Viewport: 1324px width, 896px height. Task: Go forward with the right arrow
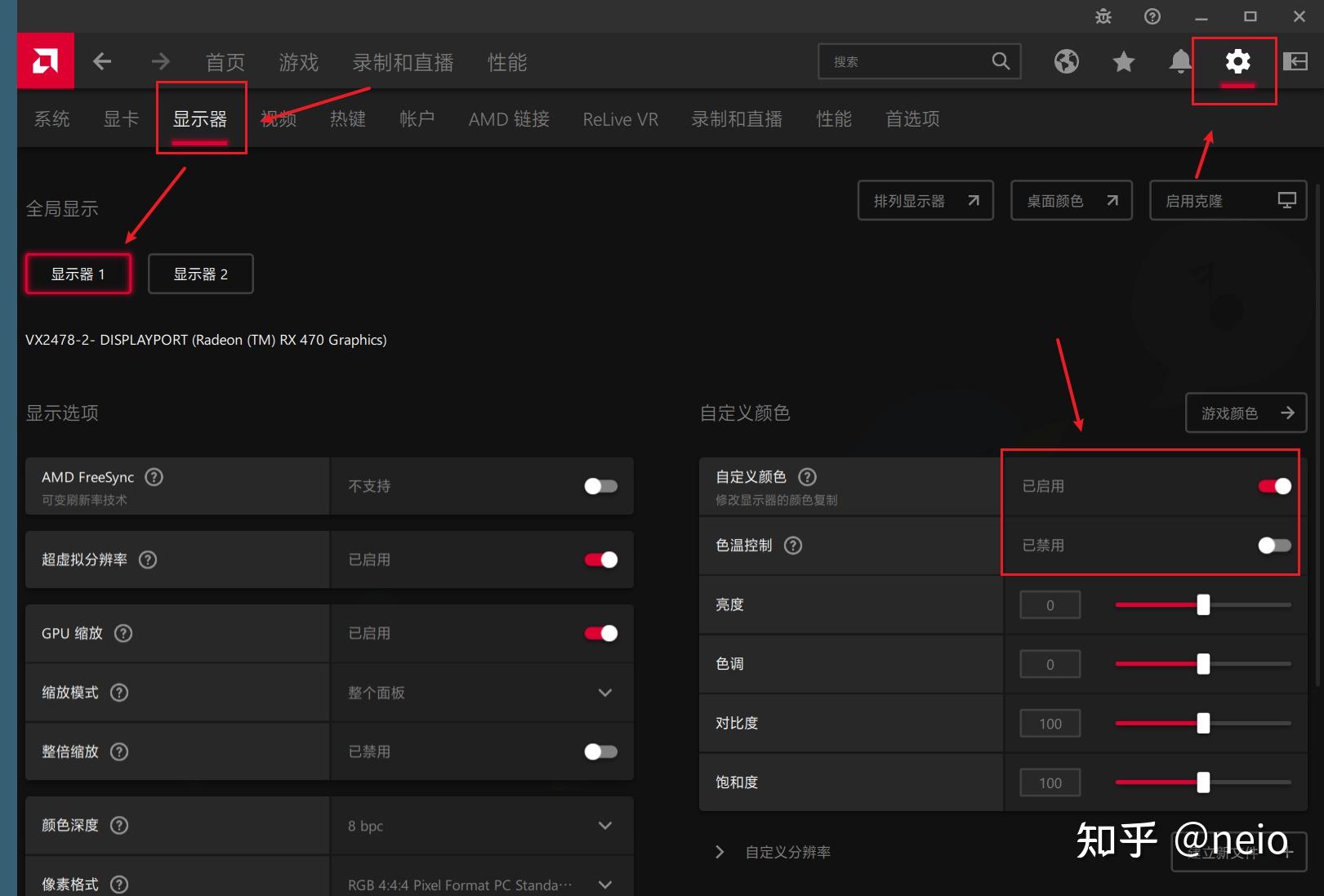pyautogui.click(x=160, y=61)
